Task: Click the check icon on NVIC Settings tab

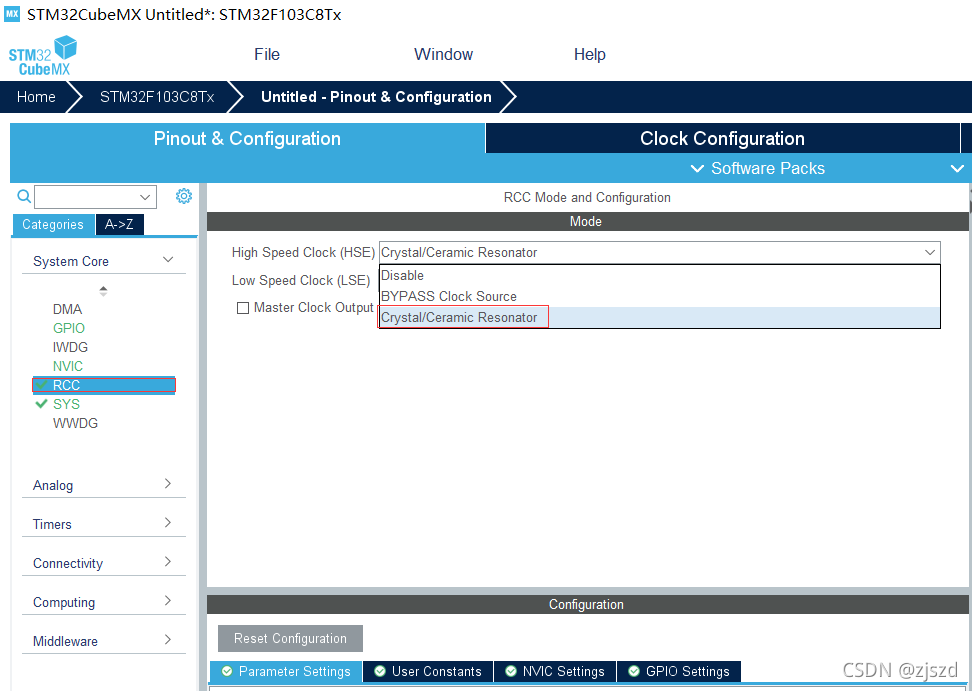Action: 511,671
